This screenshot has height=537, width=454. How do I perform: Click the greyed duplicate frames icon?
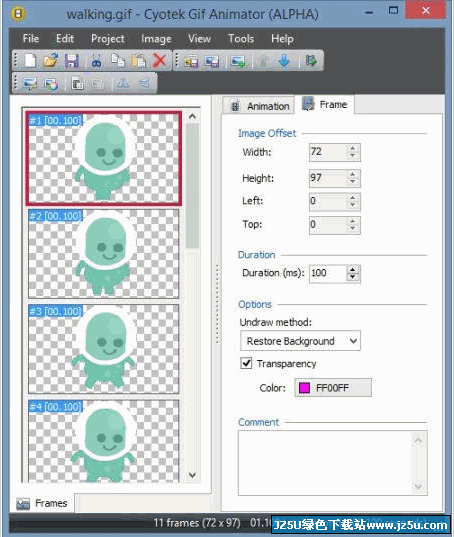pyautogui.click(x=98, y=83)
